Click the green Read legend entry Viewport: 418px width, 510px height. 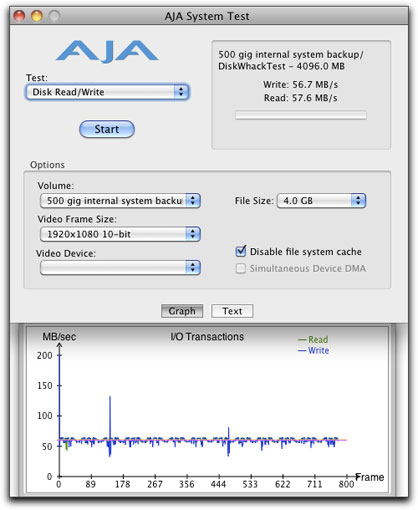pyautogui.click(x=313, y=340)
